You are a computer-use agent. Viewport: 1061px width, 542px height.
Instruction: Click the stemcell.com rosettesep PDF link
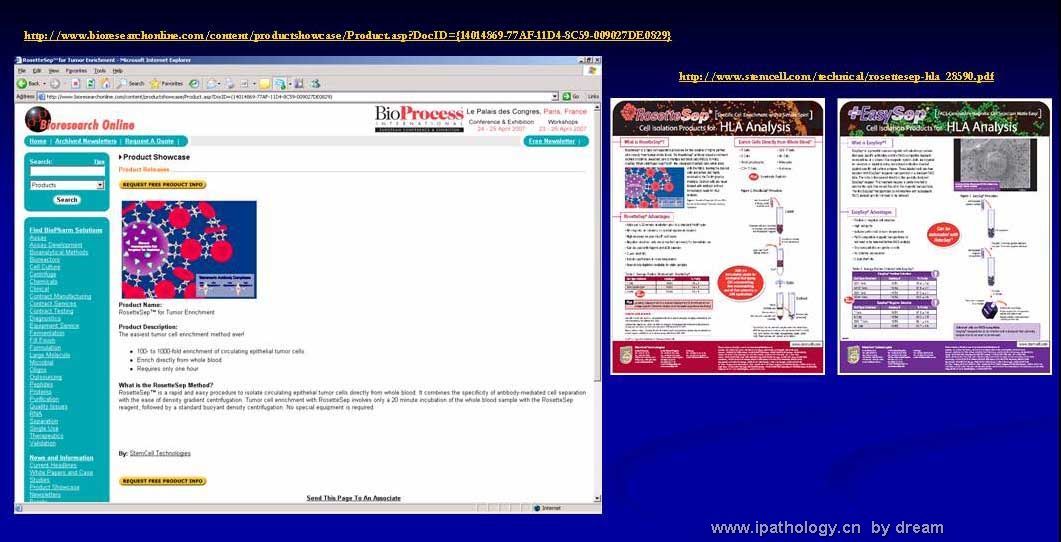pyautogui.click(x=836, y=76)
